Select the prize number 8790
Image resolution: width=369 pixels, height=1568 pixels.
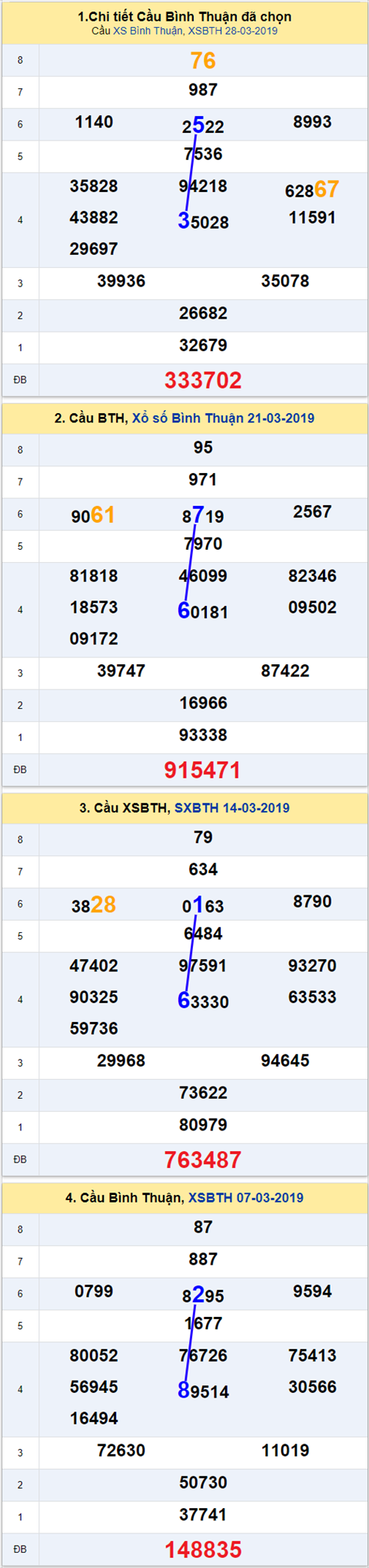[x=312, y=902]
